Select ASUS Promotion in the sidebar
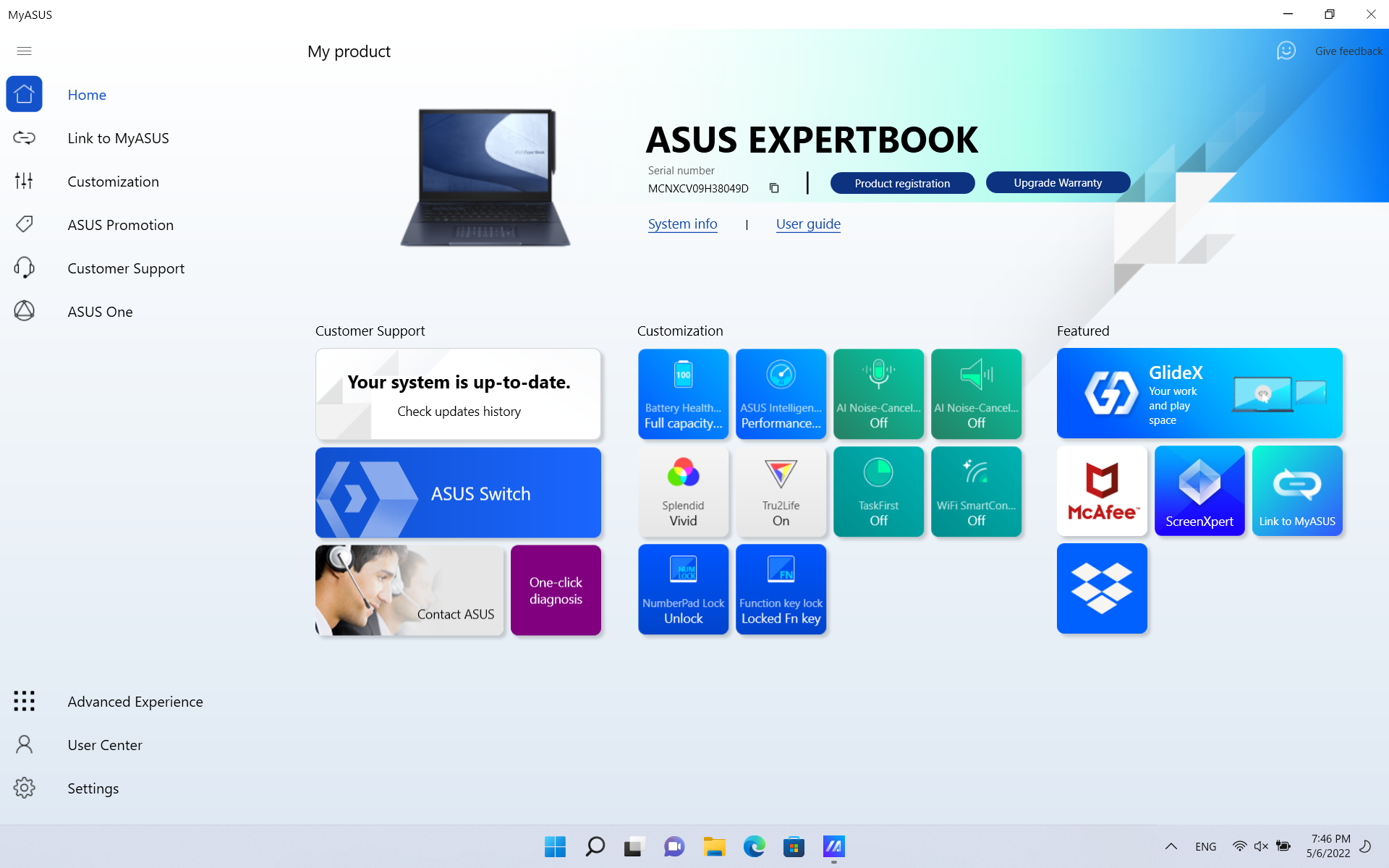Viewport: 1389px width, 868px height. (x=120, y=225)
